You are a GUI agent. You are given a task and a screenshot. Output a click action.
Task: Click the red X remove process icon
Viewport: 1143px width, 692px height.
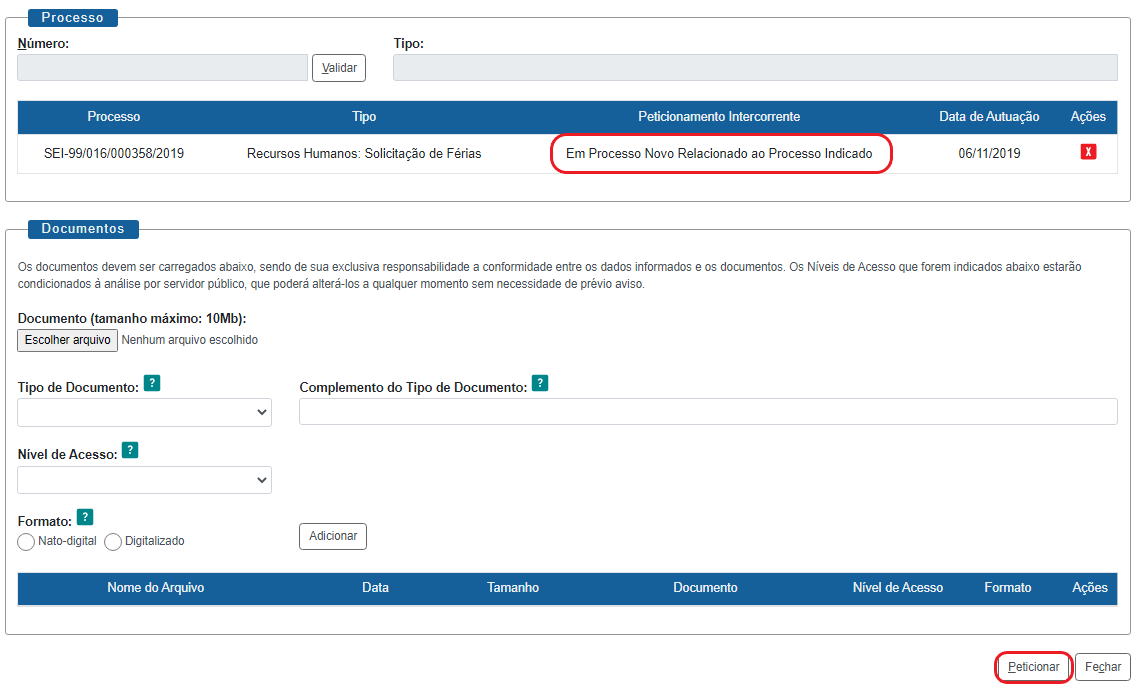[1087, 153]
